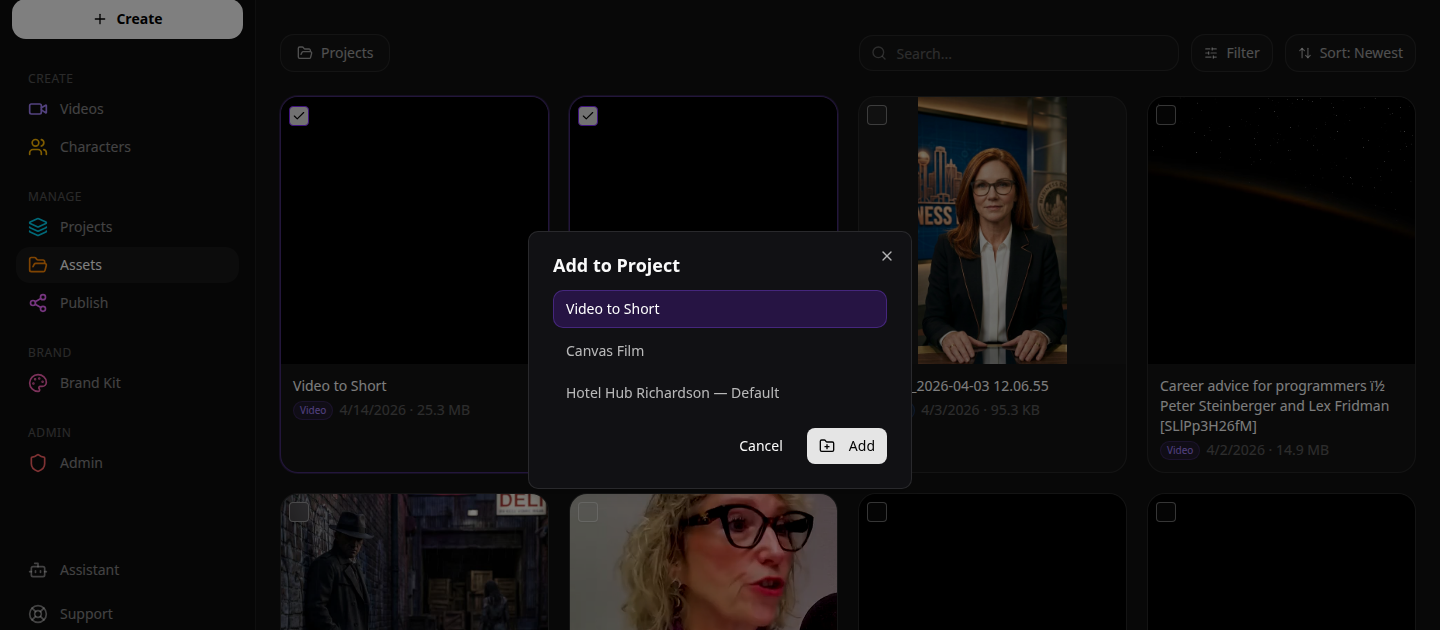Image resolution: width=1440 pixels, height=630 pixels.
Task: Click the '4/14/2026 · 25.3 MB' text
Action: pos(404,410)
